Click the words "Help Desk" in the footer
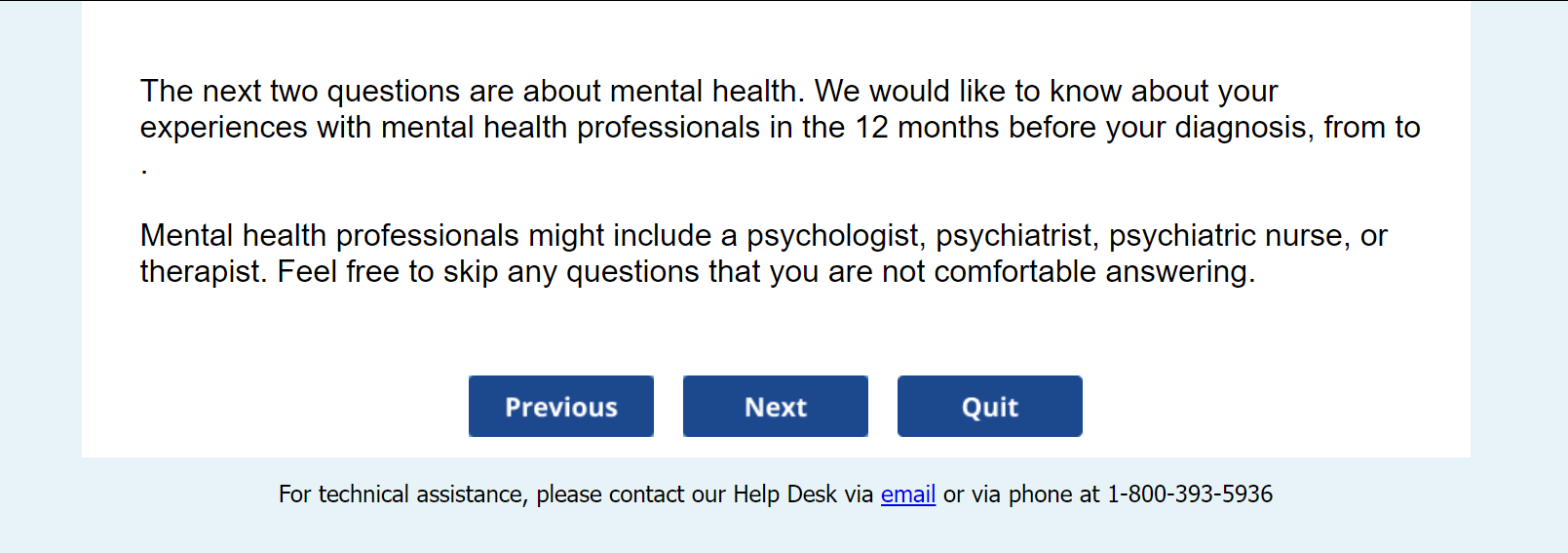 pos(784,494)
